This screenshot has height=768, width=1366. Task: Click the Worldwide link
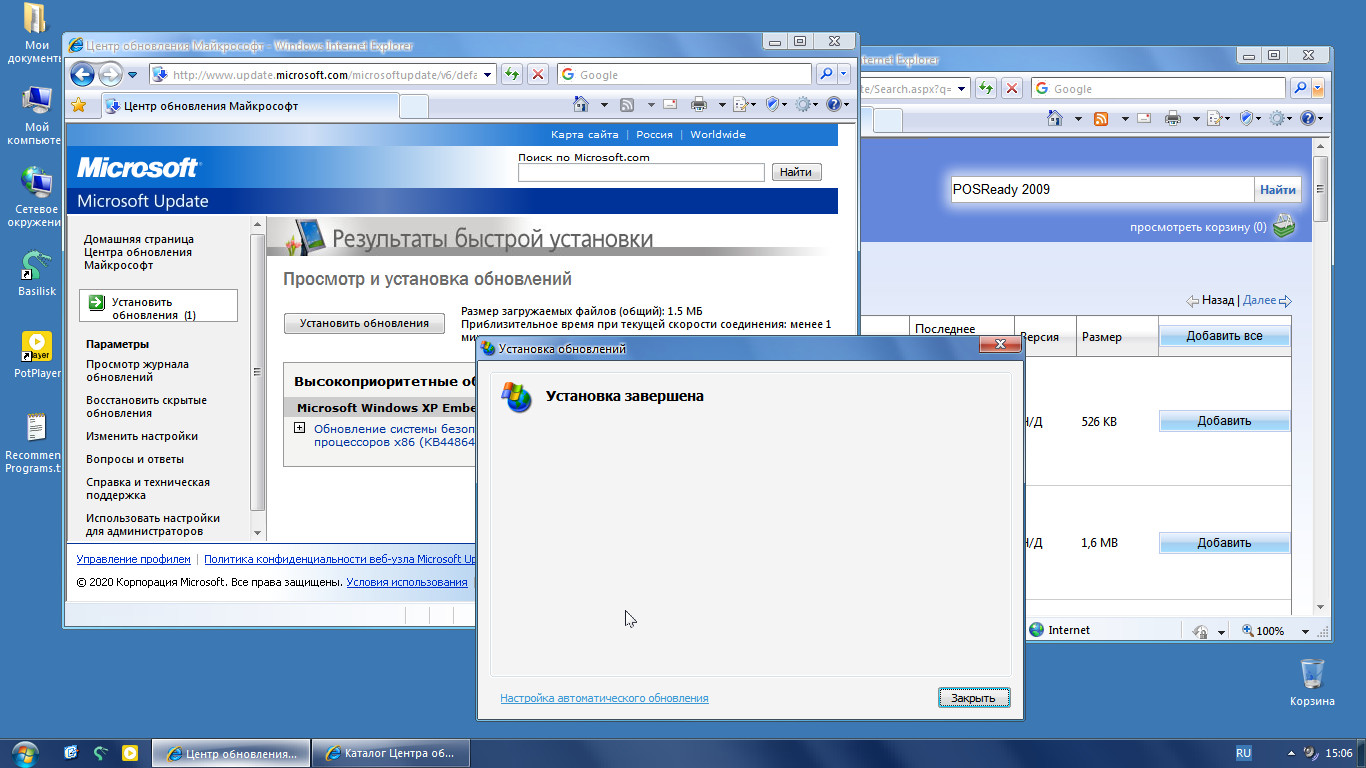click(718, 134)
